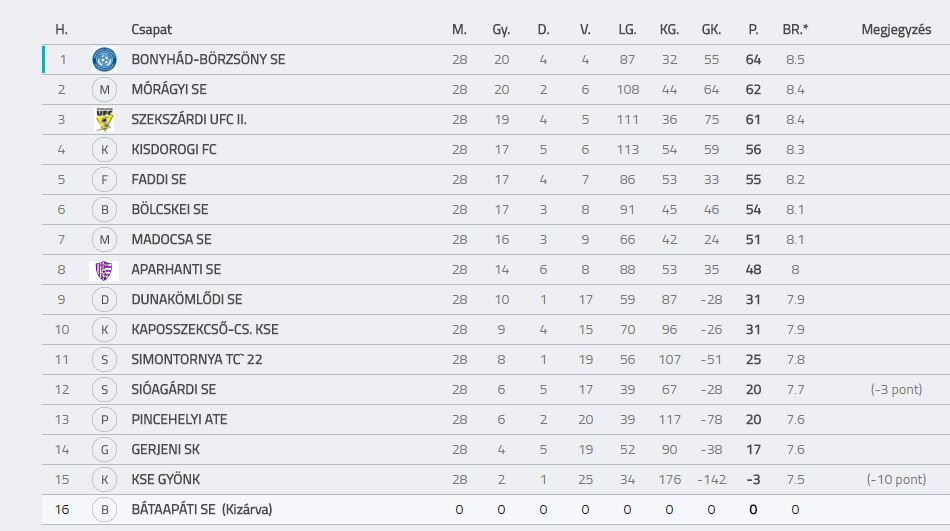Viewport: 950px width, 531px height.
Task: Click the Gerjeni SK 'G' badge
Action: tap(104, 450)
